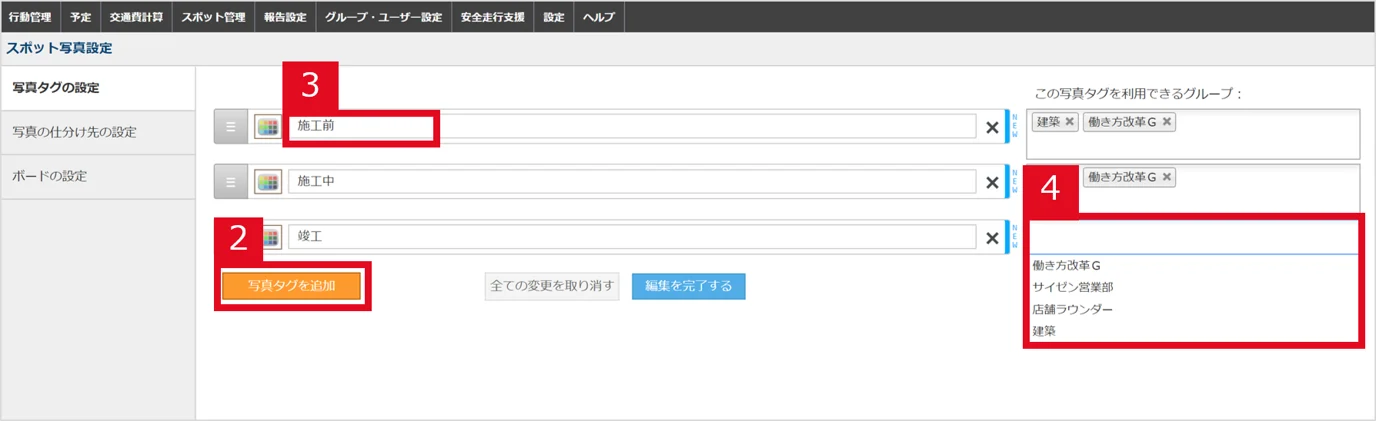
Task: Grab the drag handle of the 施工前 row
Action: coord(230,127)
